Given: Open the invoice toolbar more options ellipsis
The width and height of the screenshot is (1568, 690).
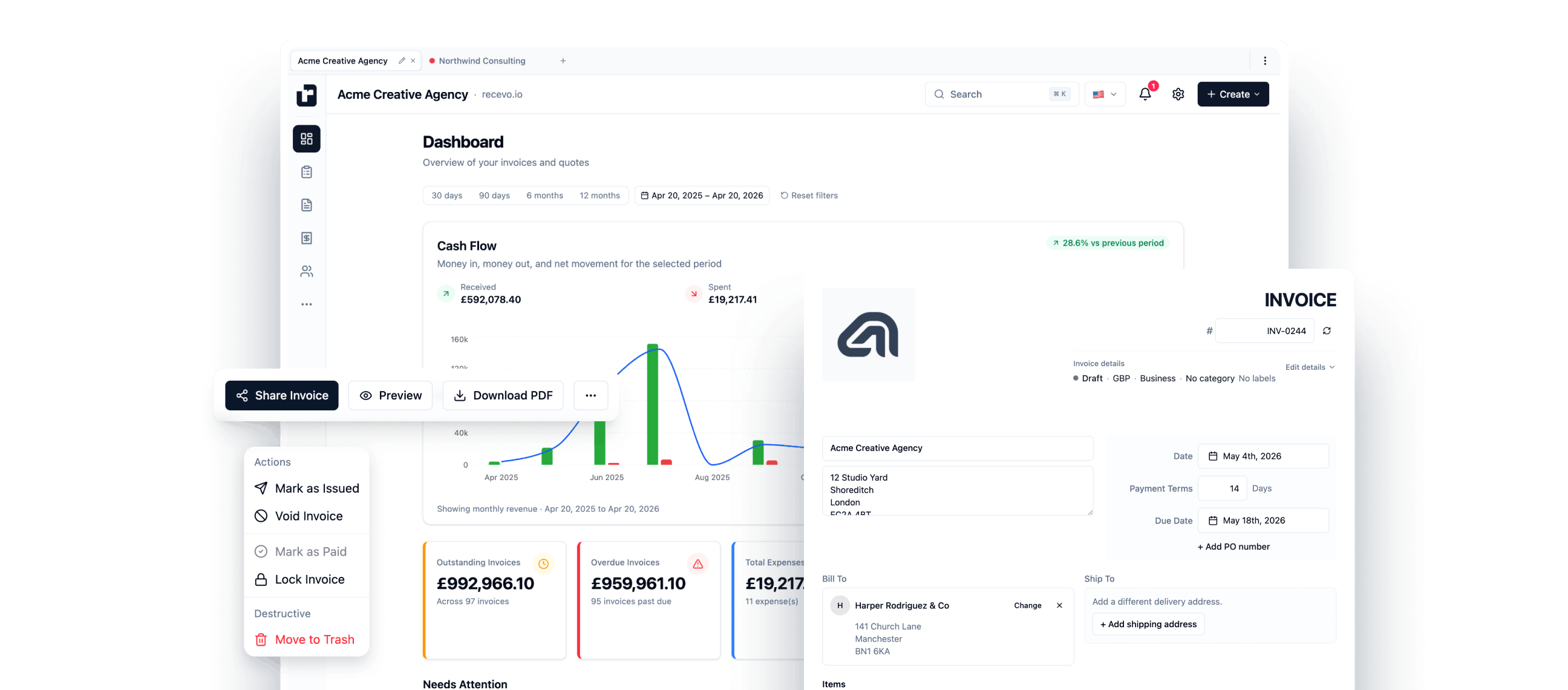Looking at the screenshot, I should click(590, 395).
